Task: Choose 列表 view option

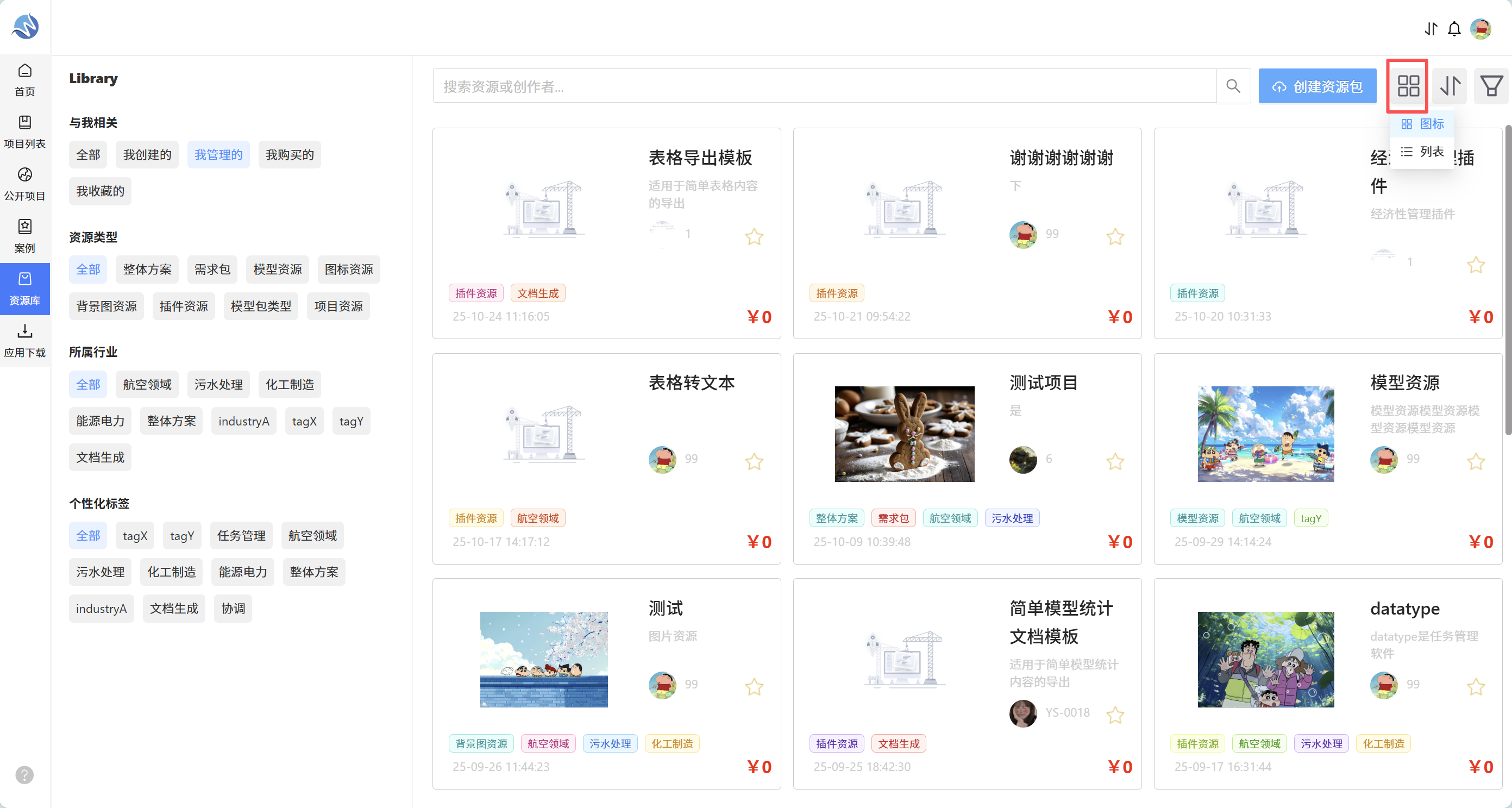Action: 1422,152
